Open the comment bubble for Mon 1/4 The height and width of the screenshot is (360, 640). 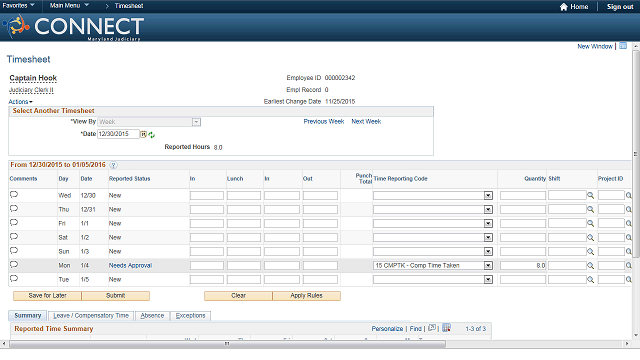click(14, 264)
